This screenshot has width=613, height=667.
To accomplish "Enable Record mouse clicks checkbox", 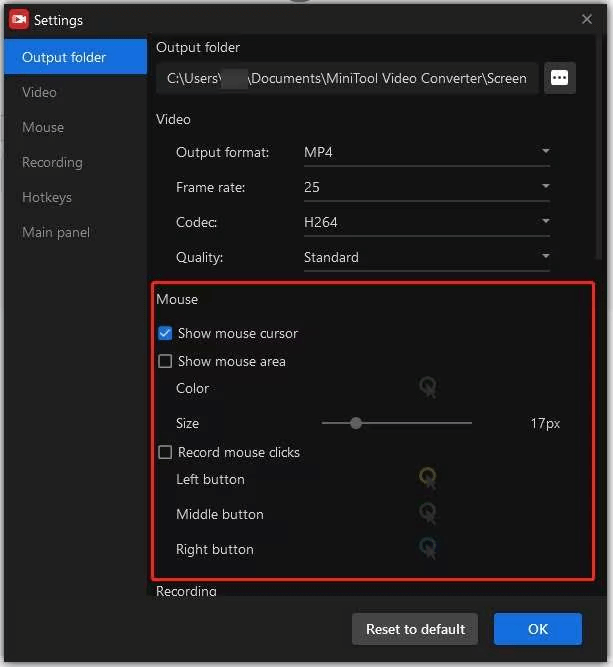I will [x=165, y=452].
